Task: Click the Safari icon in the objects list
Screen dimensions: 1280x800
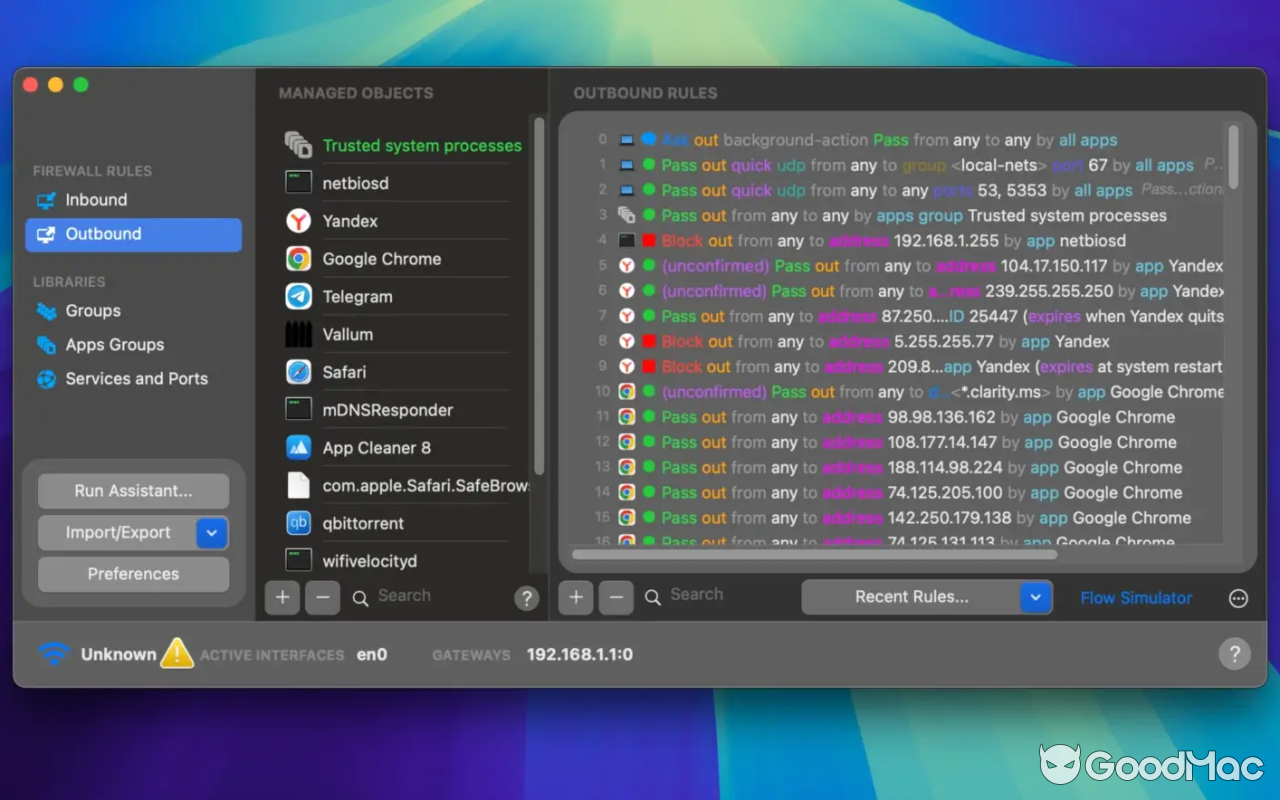Action: tap(297, 371)
